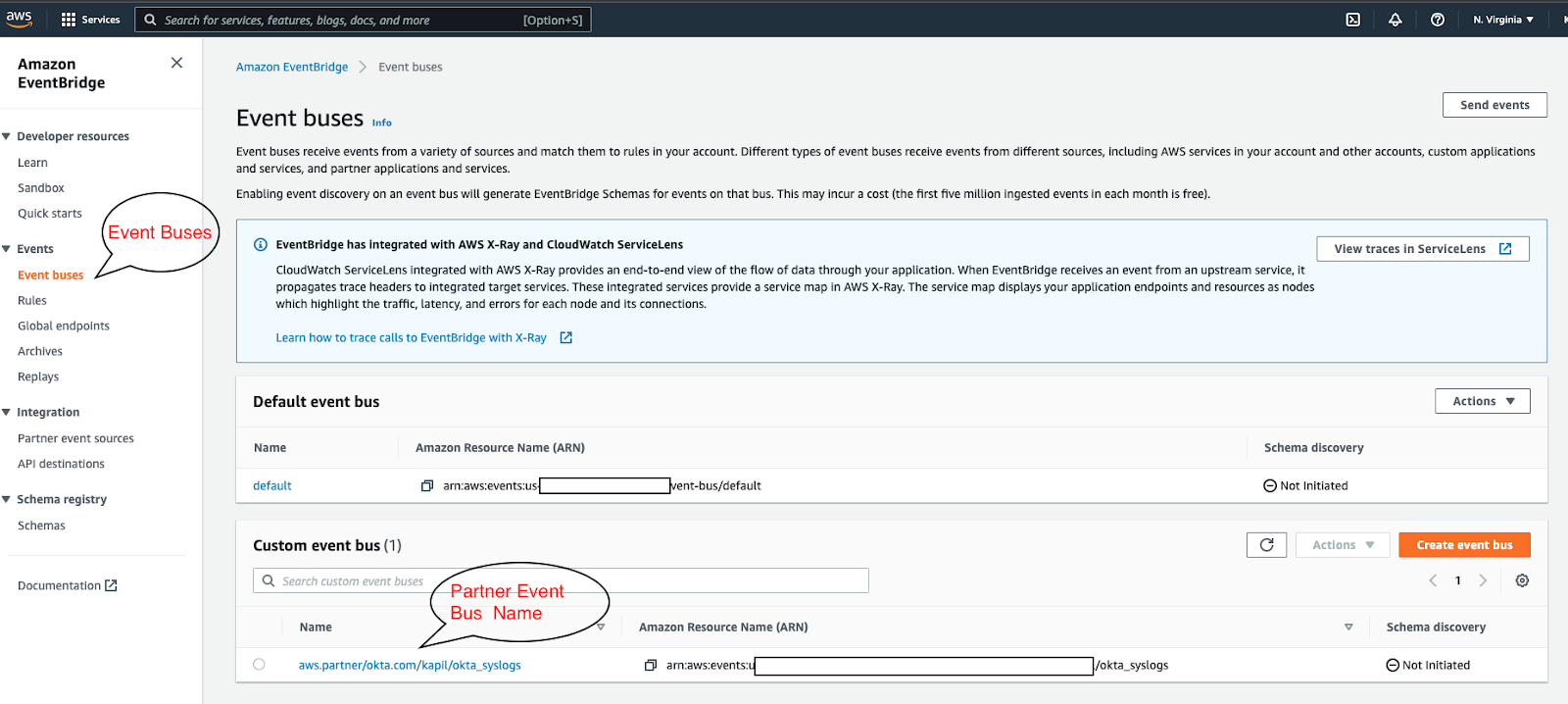Open Archives in the sidebar

pyautogui.click(x=40, y=351)
